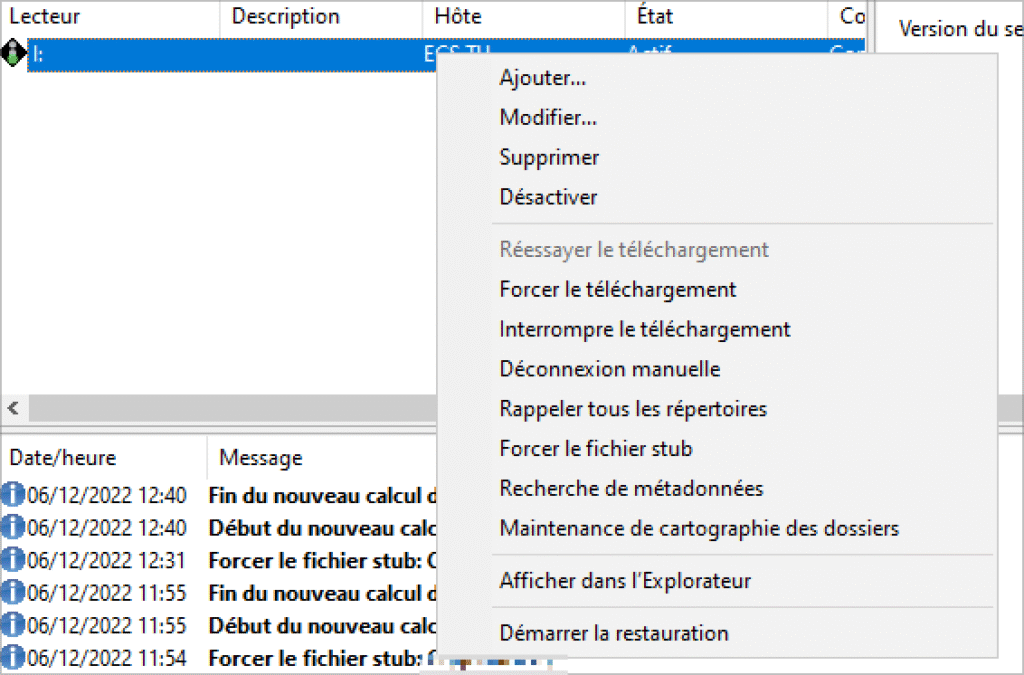
Task: Click Afficher dans l'Explorateur
Action: pos(625,581)
